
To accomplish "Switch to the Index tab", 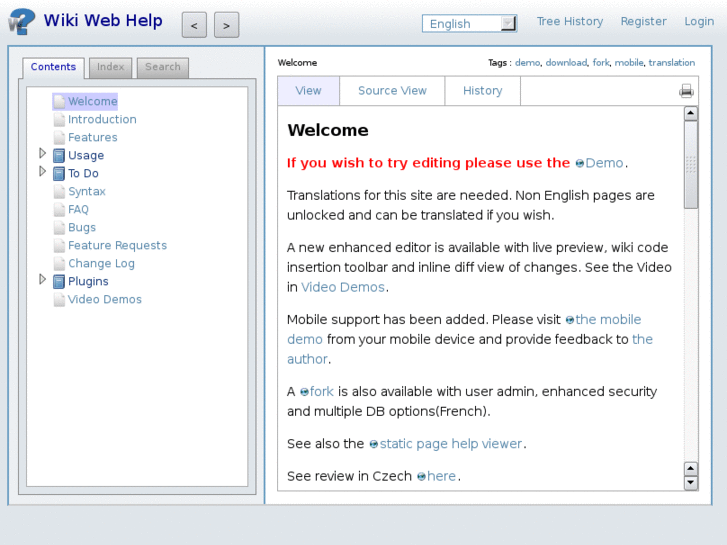I will point(110,67).
